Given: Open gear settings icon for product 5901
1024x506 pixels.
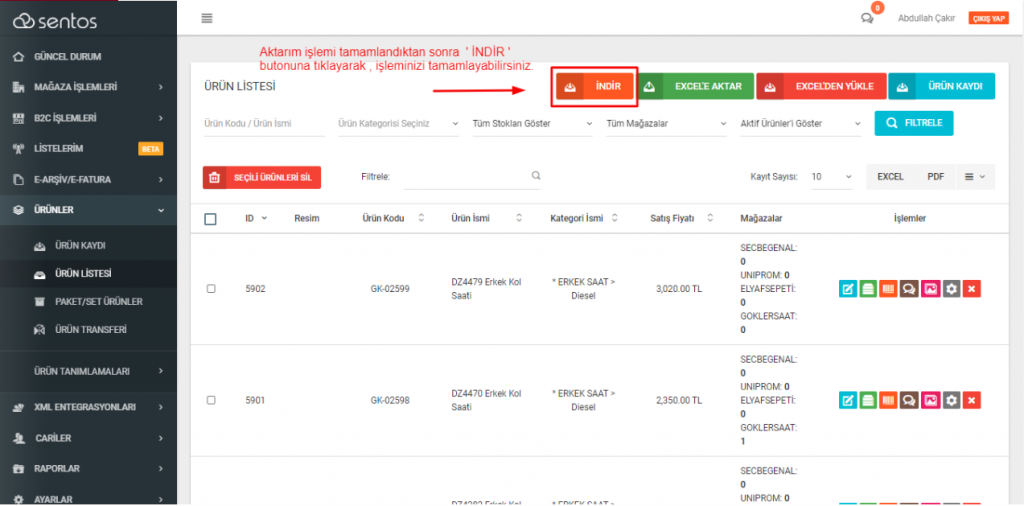Looking at the screenshot, I should tap(951, 400).
